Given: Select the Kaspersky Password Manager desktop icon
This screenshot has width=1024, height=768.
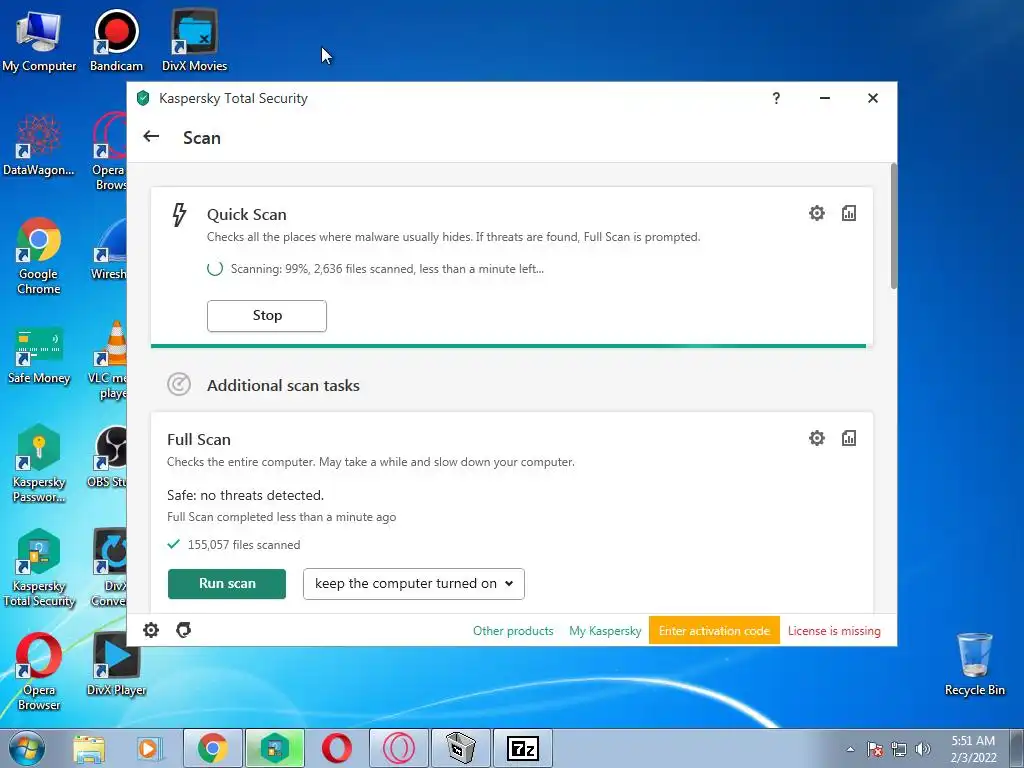Looking at the screenshot, I should (39, 464).
